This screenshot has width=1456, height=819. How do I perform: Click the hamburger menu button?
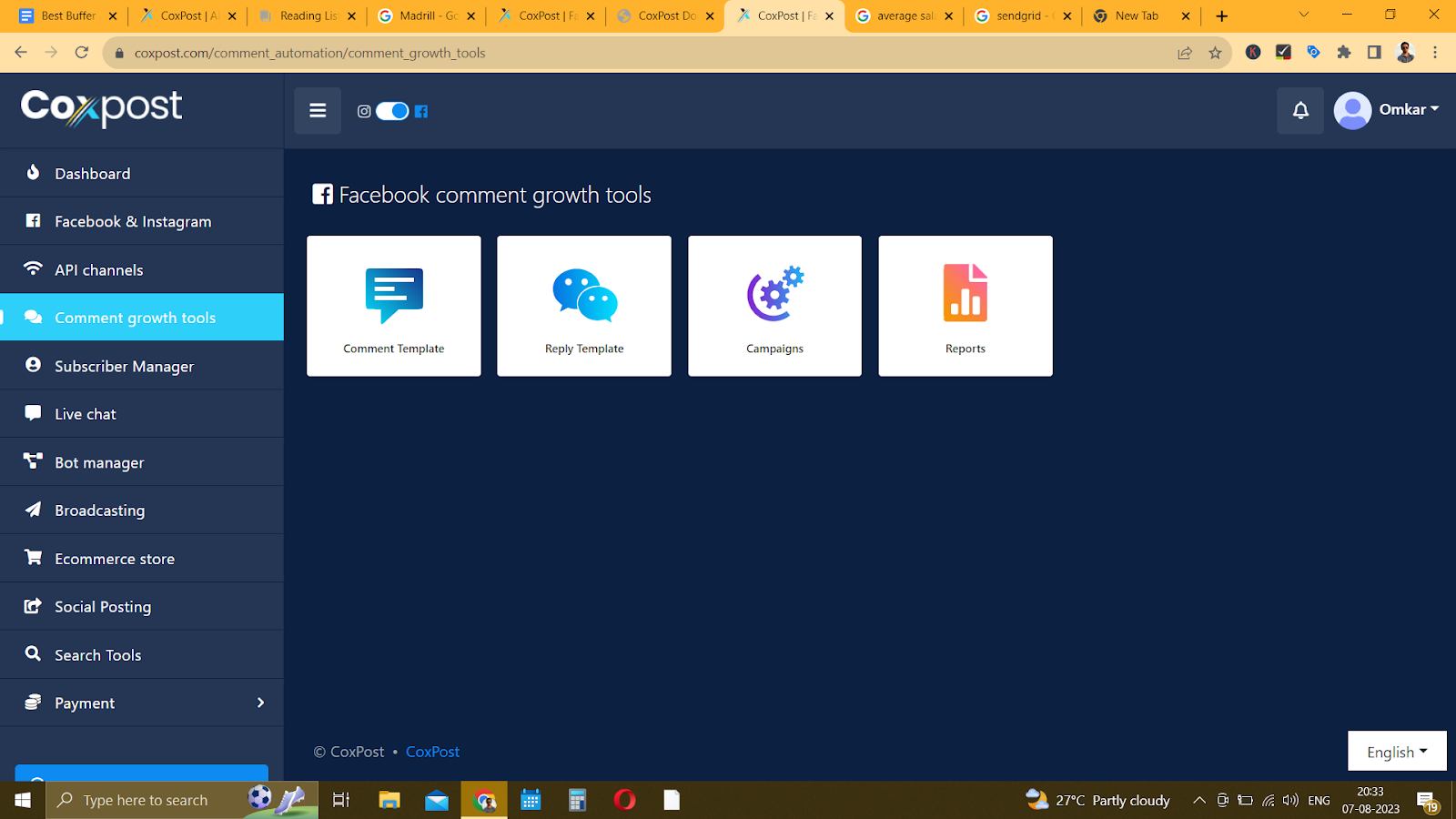[318, 110]
